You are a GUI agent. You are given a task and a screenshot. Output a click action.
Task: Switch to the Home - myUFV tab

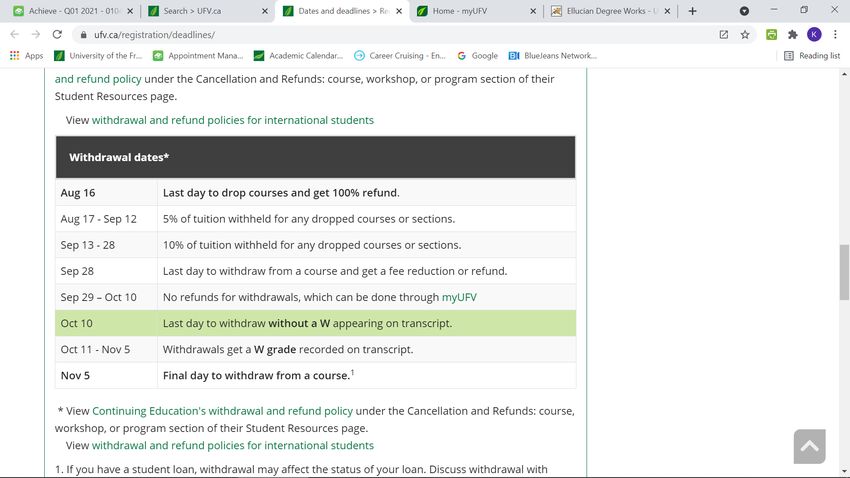coord(477,11)
